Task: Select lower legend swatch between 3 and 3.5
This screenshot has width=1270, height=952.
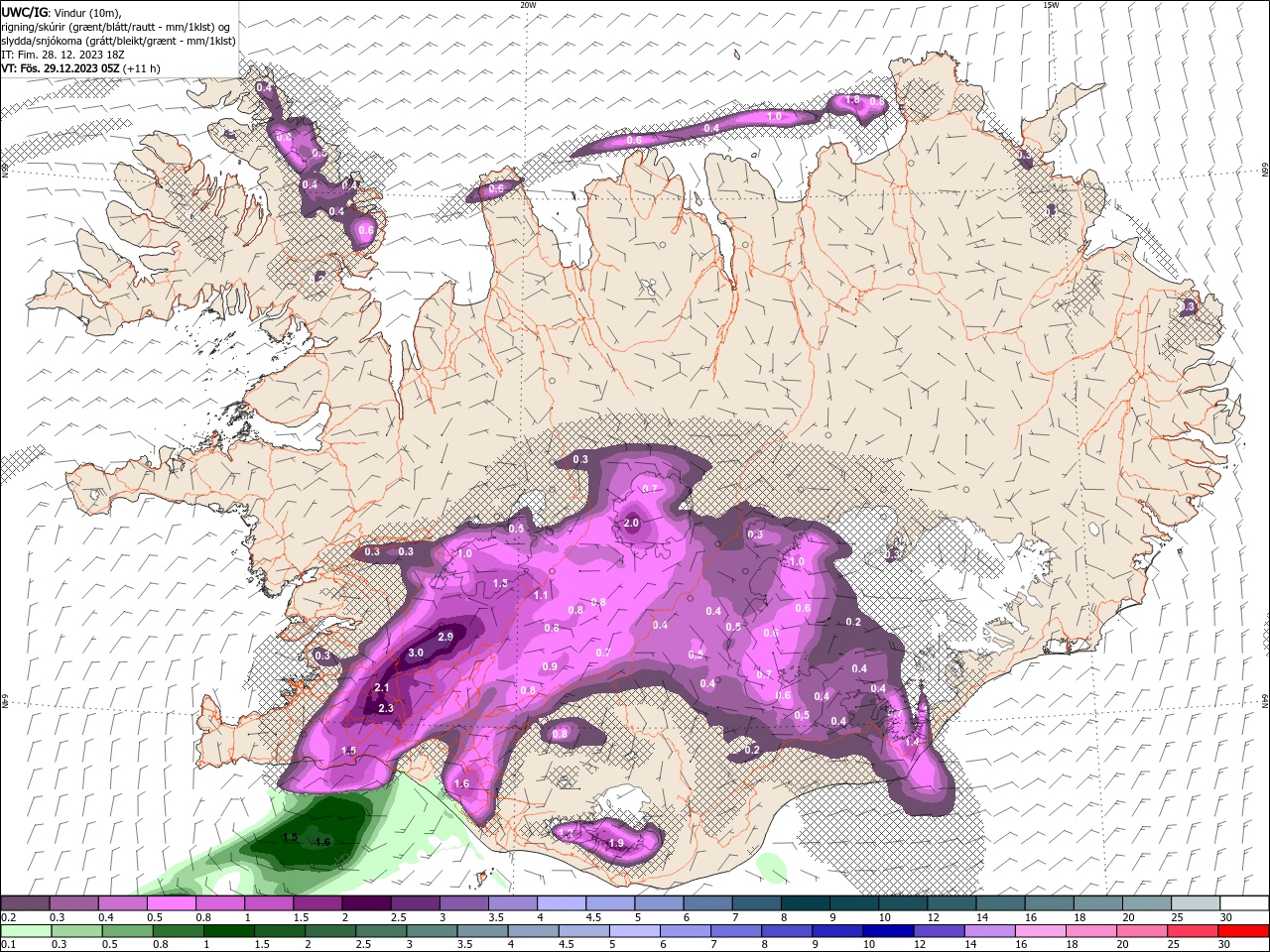Action: (432, 931)
